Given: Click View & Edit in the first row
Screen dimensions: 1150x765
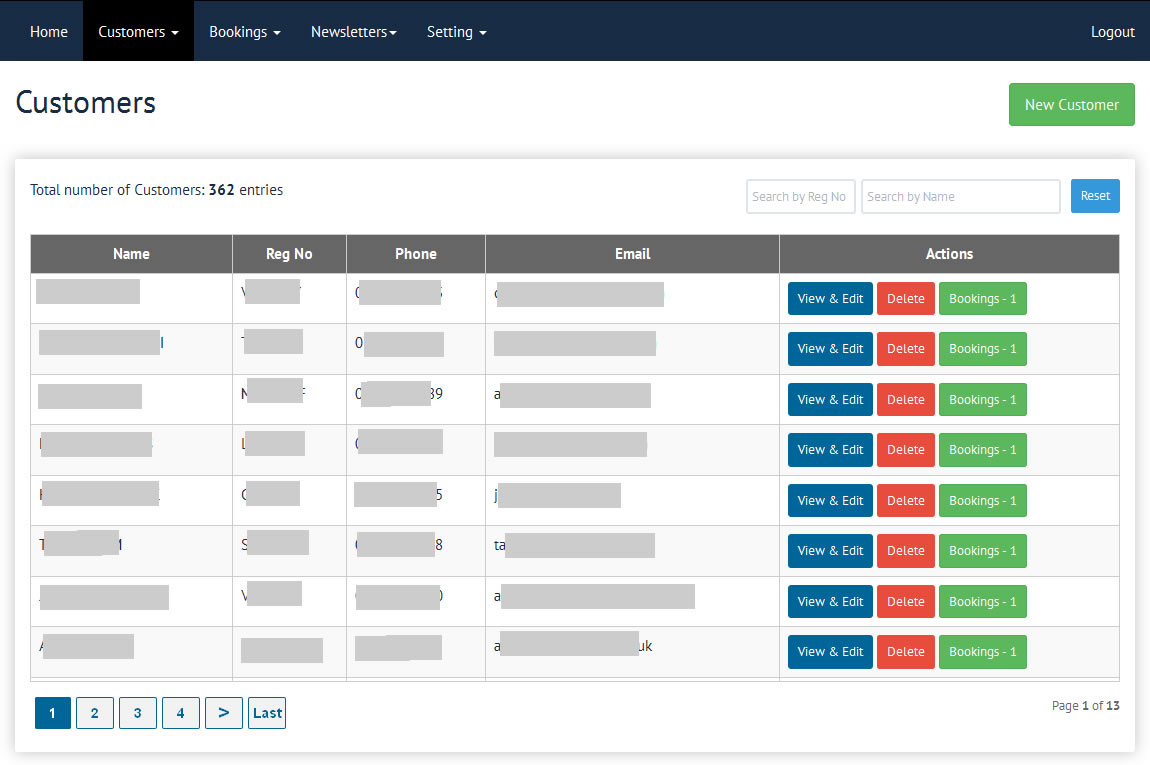Looking at the screenshot, I should (830, 299).
